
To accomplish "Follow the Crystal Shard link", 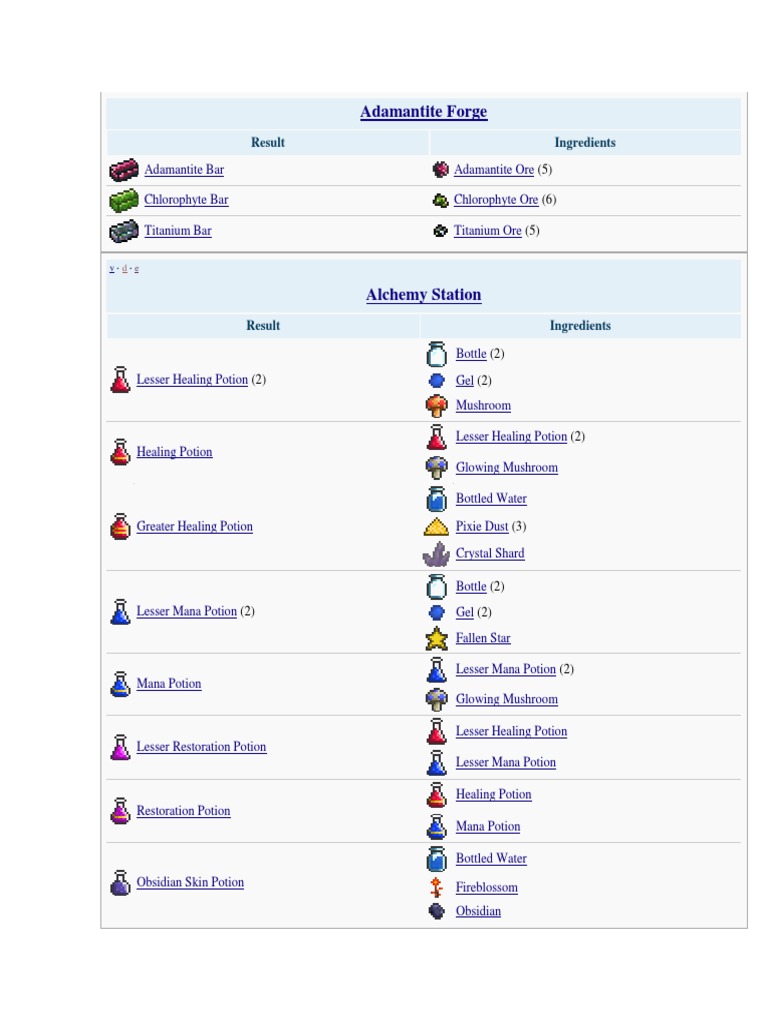I will [x=490, y=553].
